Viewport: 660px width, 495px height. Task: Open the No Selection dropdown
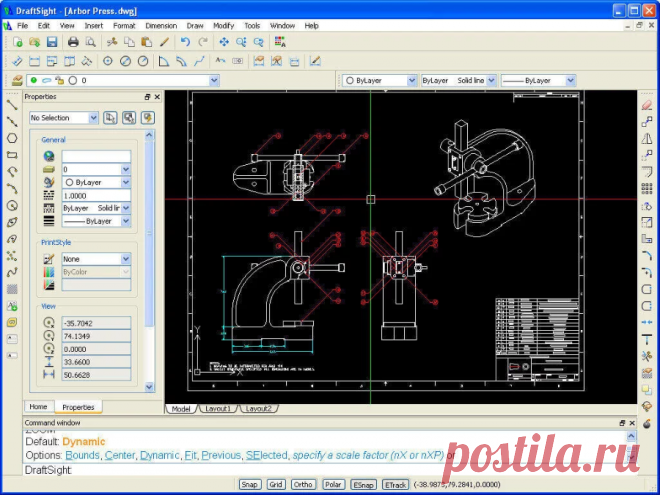coord(93,118)
